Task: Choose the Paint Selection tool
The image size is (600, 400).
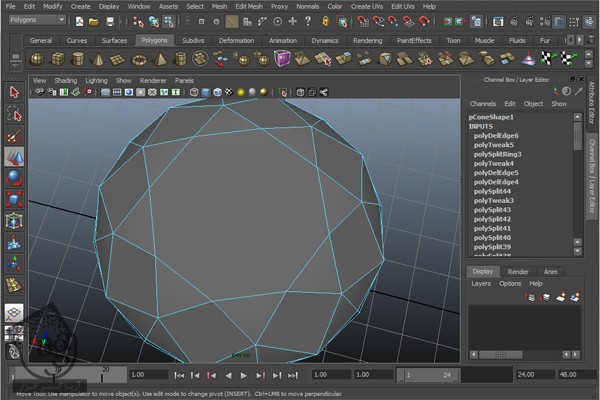Action: click(x=14, y=135)
